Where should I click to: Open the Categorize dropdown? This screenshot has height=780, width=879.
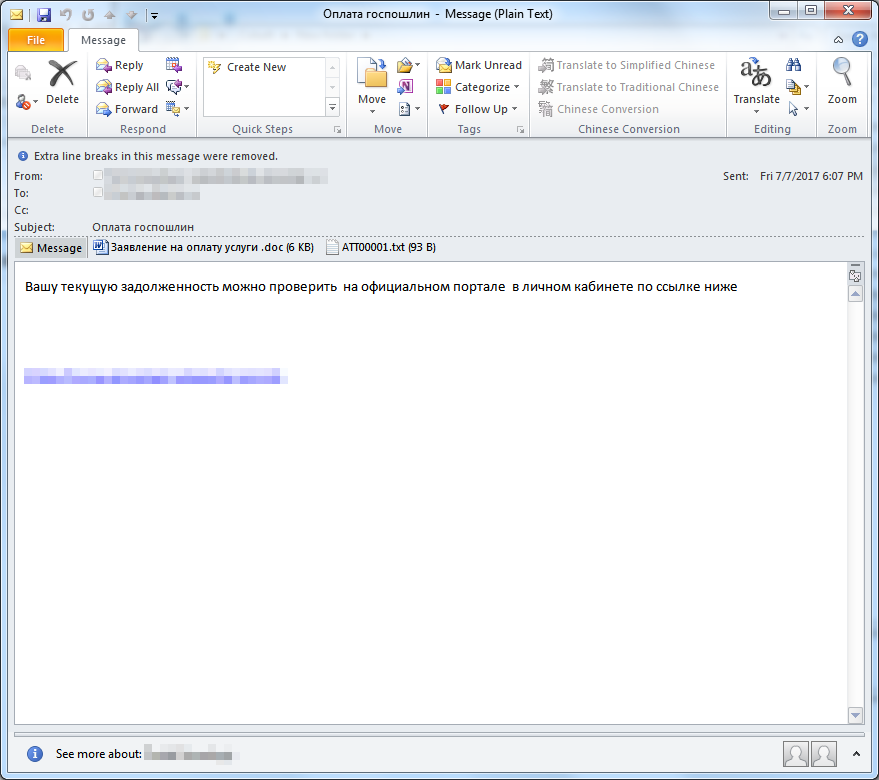tap(477, 87)
